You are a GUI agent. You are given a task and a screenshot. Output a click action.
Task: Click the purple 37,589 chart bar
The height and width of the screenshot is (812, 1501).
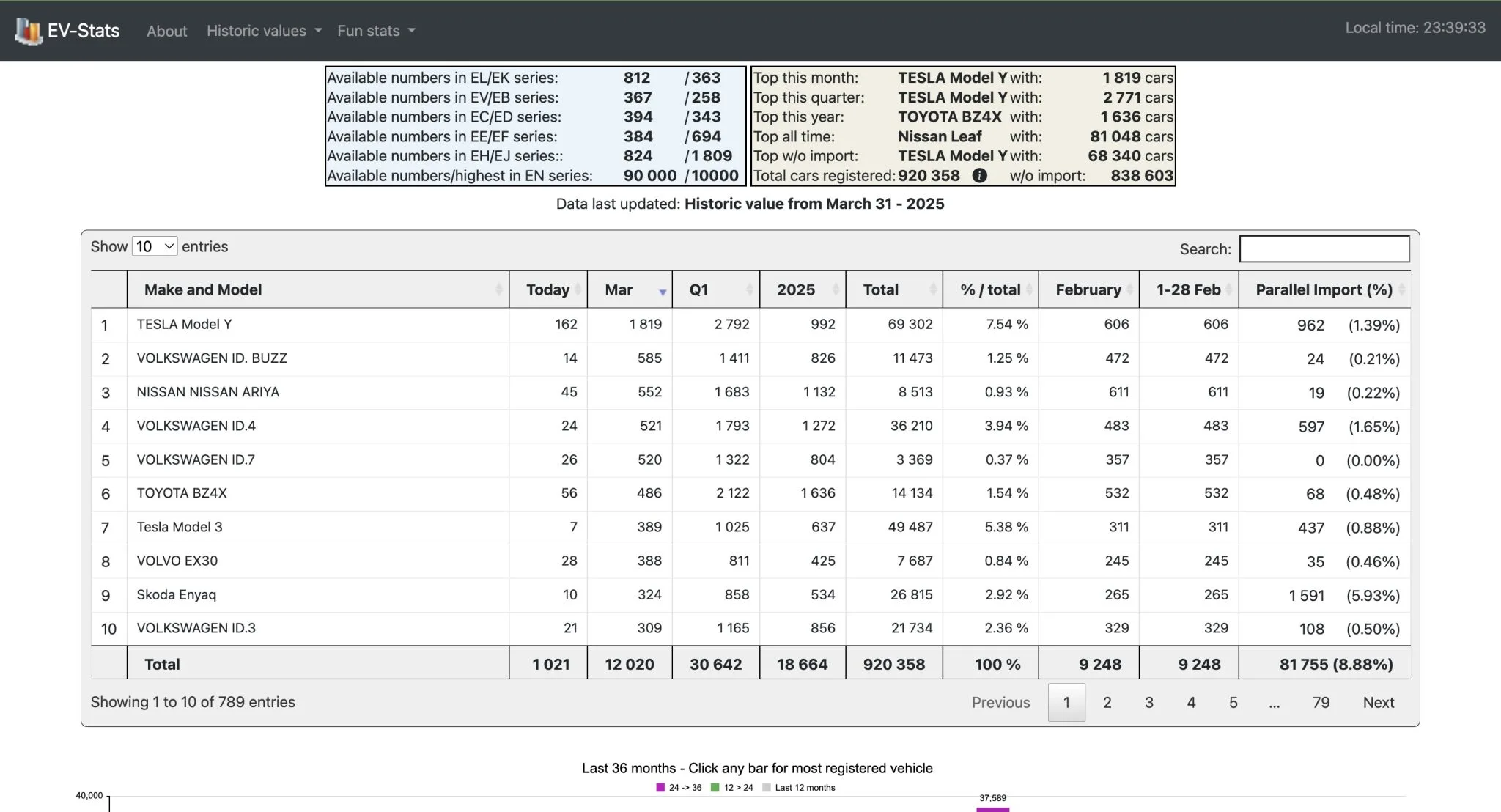pyautogui.click(x=992, y=809)
